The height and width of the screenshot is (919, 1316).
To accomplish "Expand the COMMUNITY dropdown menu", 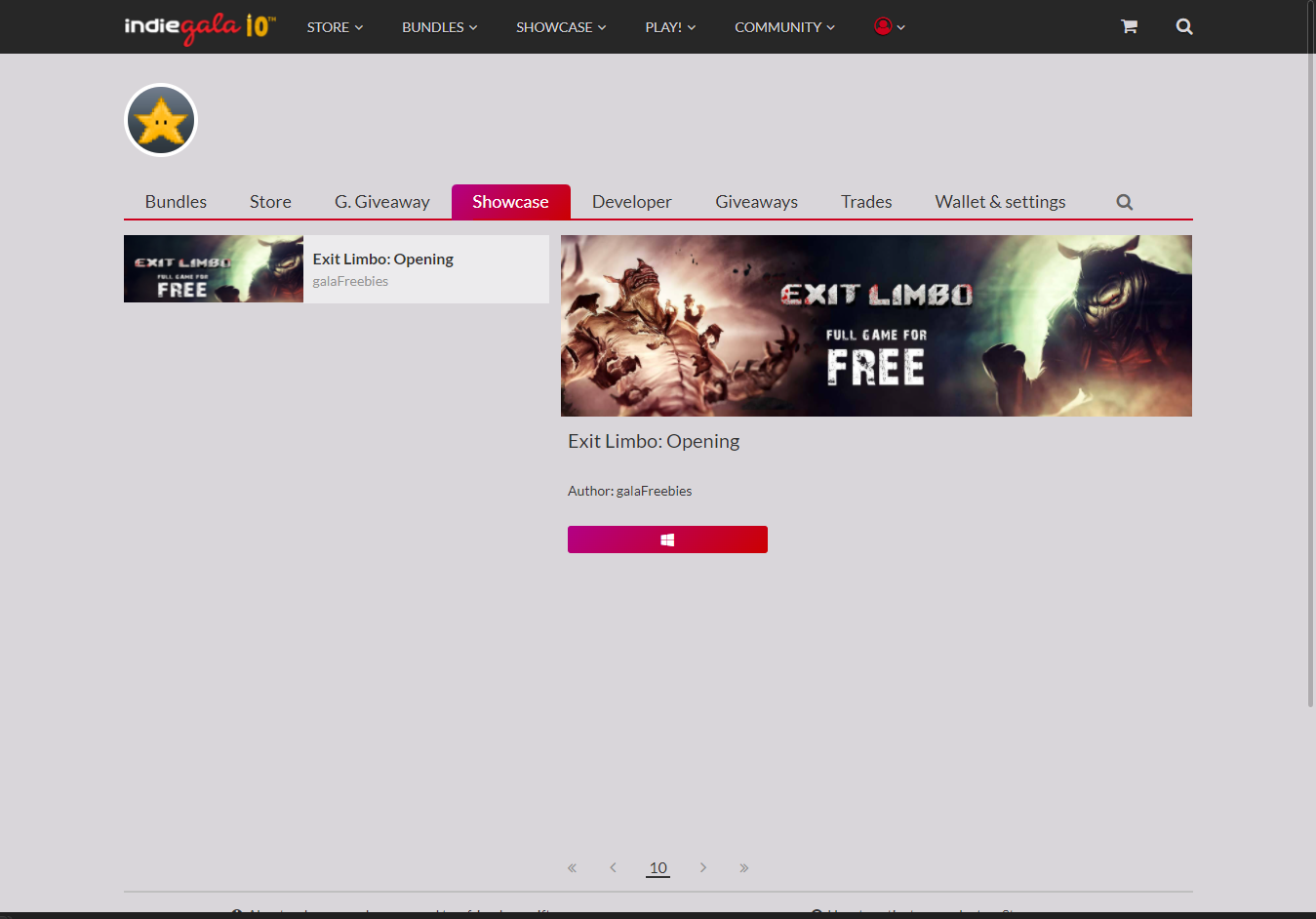I will point(784,26).
